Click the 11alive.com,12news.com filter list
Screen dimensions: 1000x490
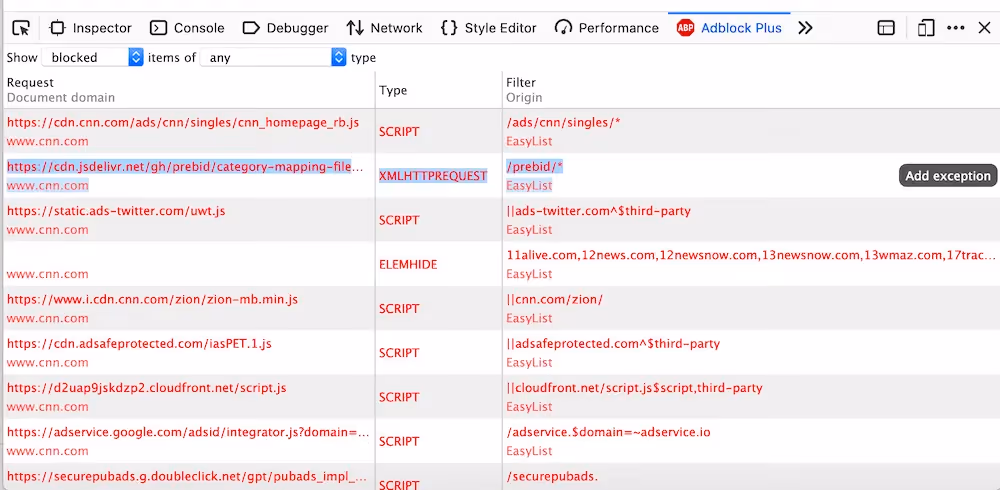751,255
